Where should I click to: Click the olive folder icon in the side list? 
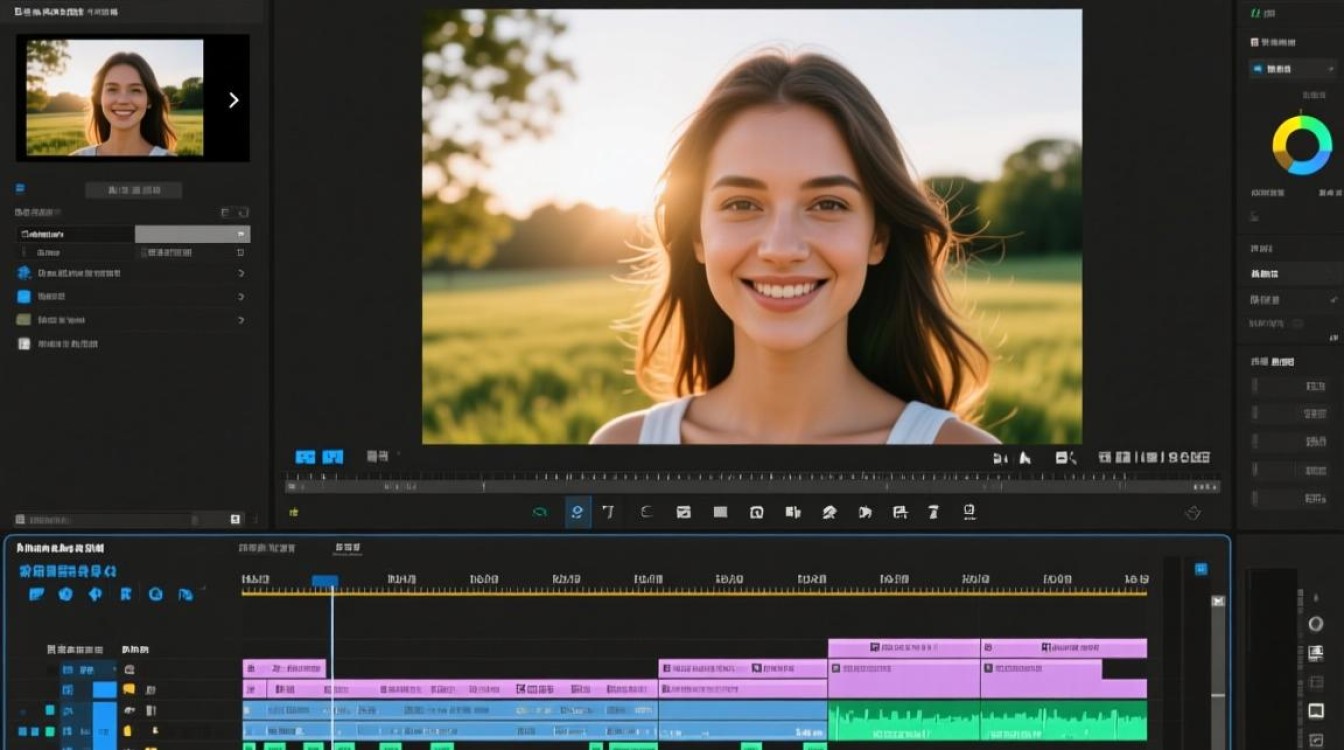(24, 320)
